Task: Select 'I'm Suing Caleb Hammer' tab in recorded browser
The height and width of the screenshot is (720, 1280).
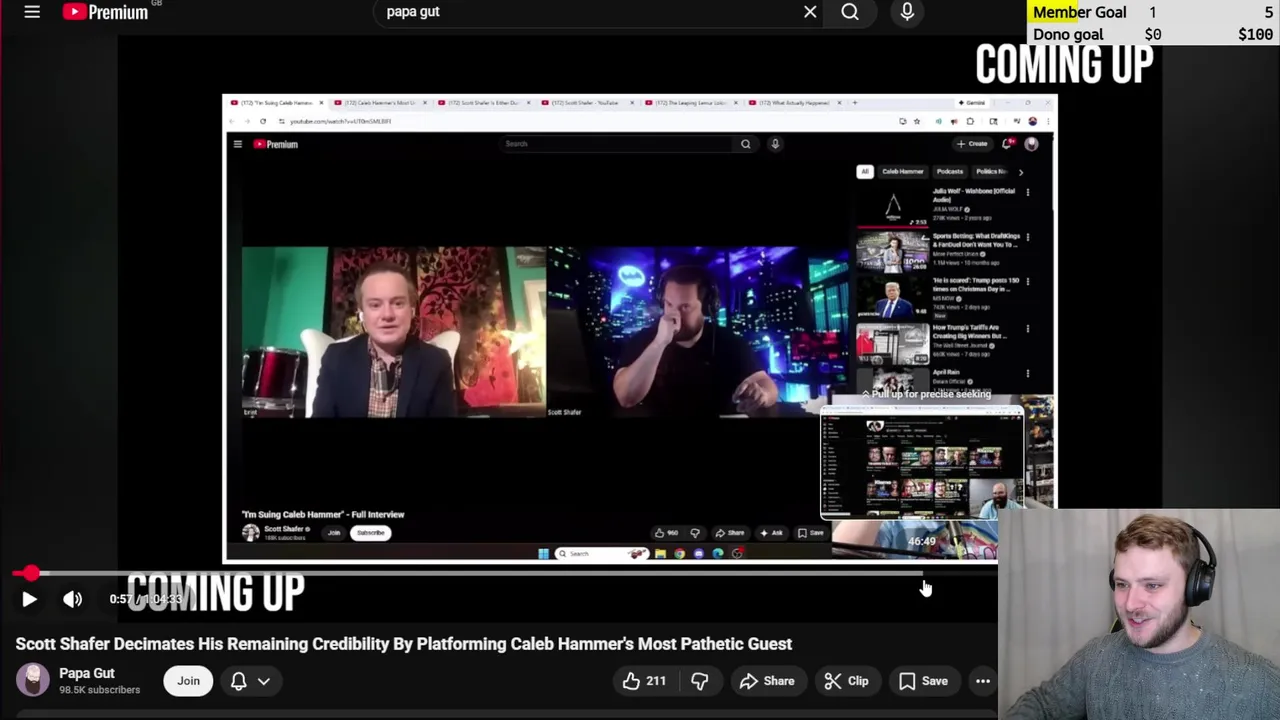Action: click(x=276, y=103)
